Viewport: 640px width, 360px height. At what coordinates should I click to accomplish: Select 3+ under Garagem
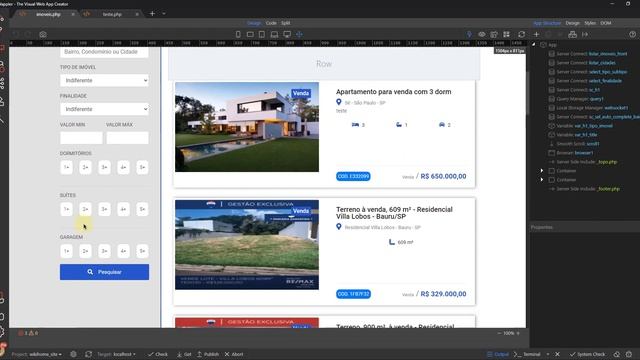[x=104, y=251]
